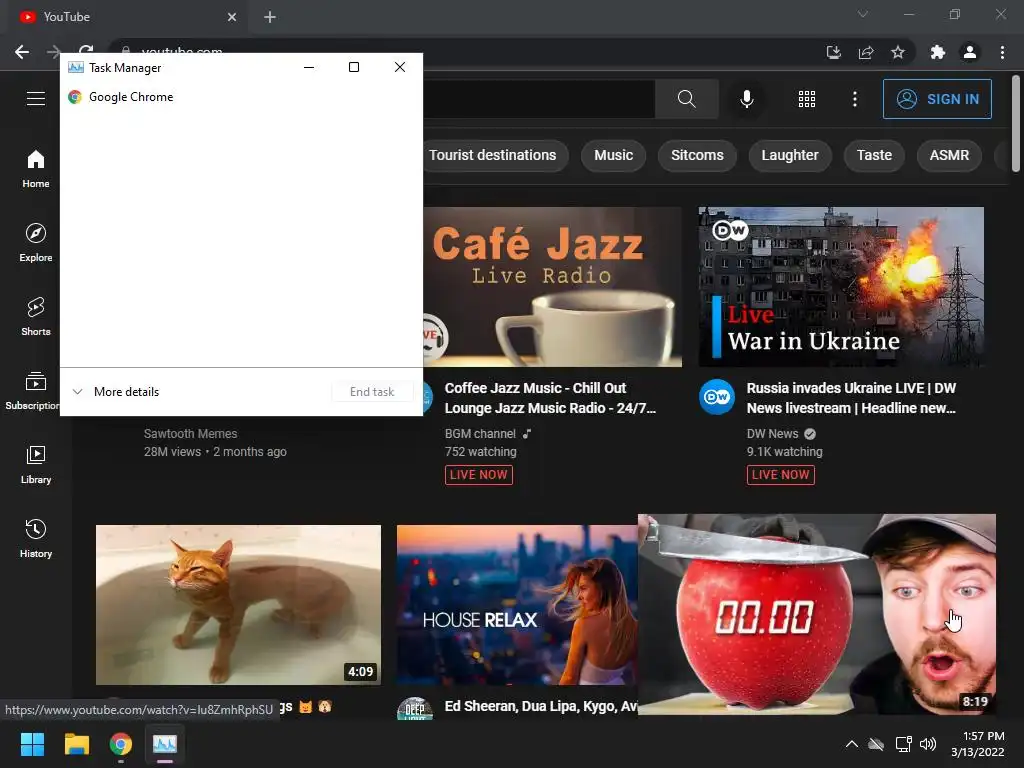Click LIVE NOW badge under Coffee Jazz
Screen dimensions: 1024x768
coord(479,475)
